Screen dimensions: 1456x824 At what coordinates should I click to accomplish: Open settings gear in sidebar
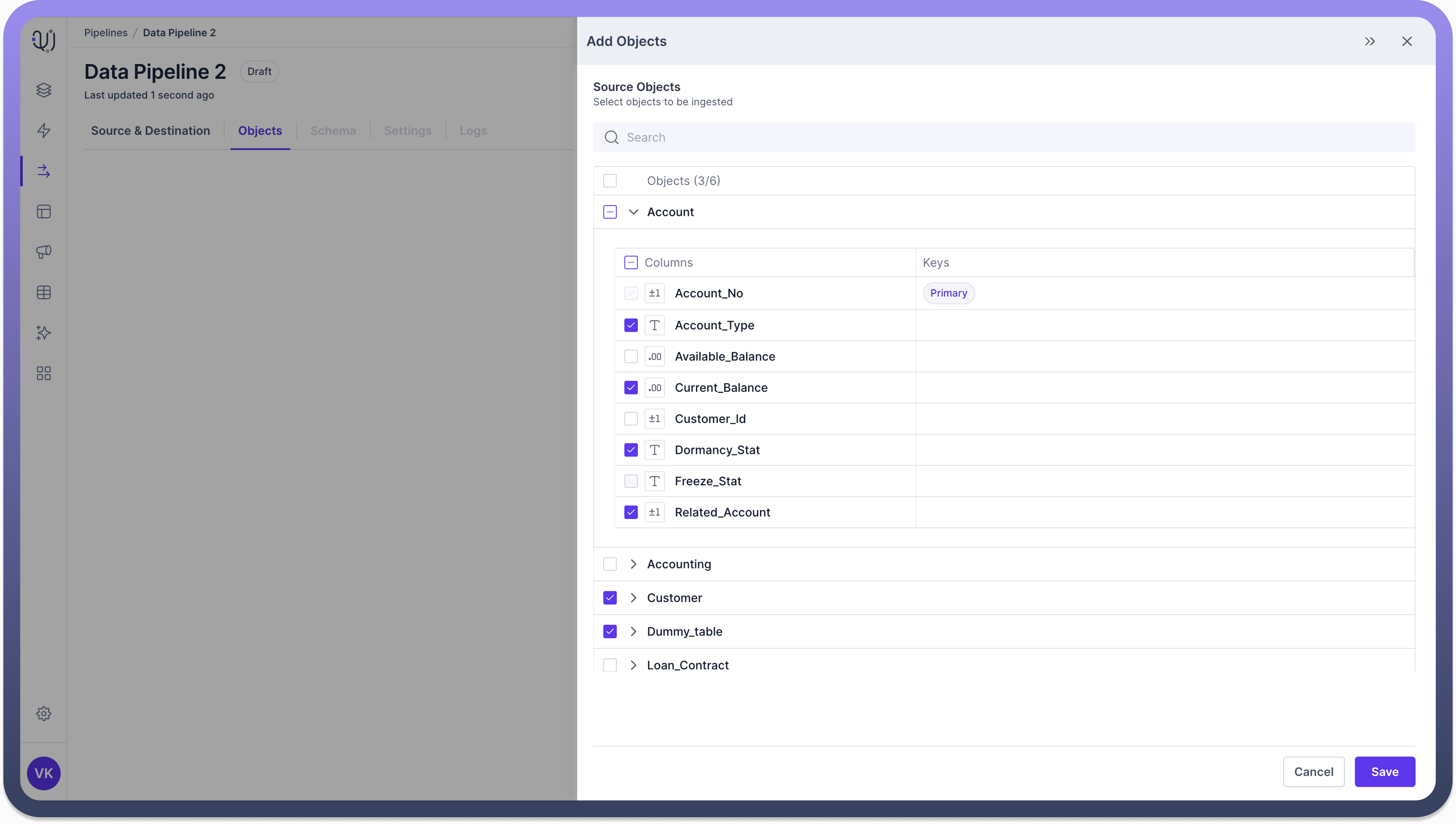[44, 714]
